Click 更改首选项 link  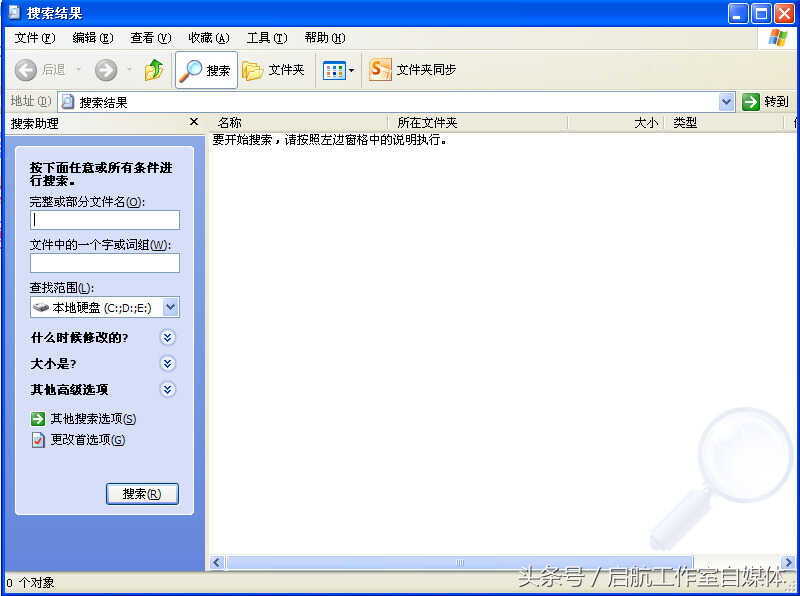pos(88,440)
